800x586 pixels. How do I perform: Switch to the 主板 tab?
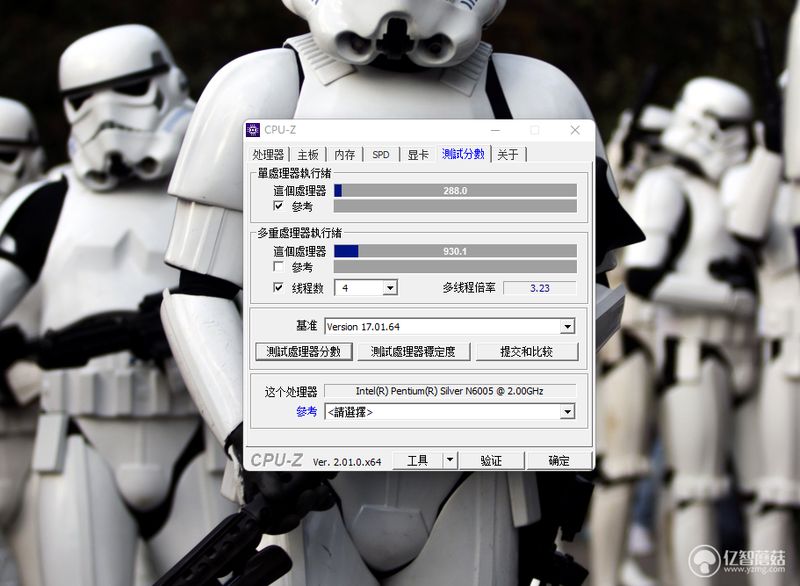308,155
